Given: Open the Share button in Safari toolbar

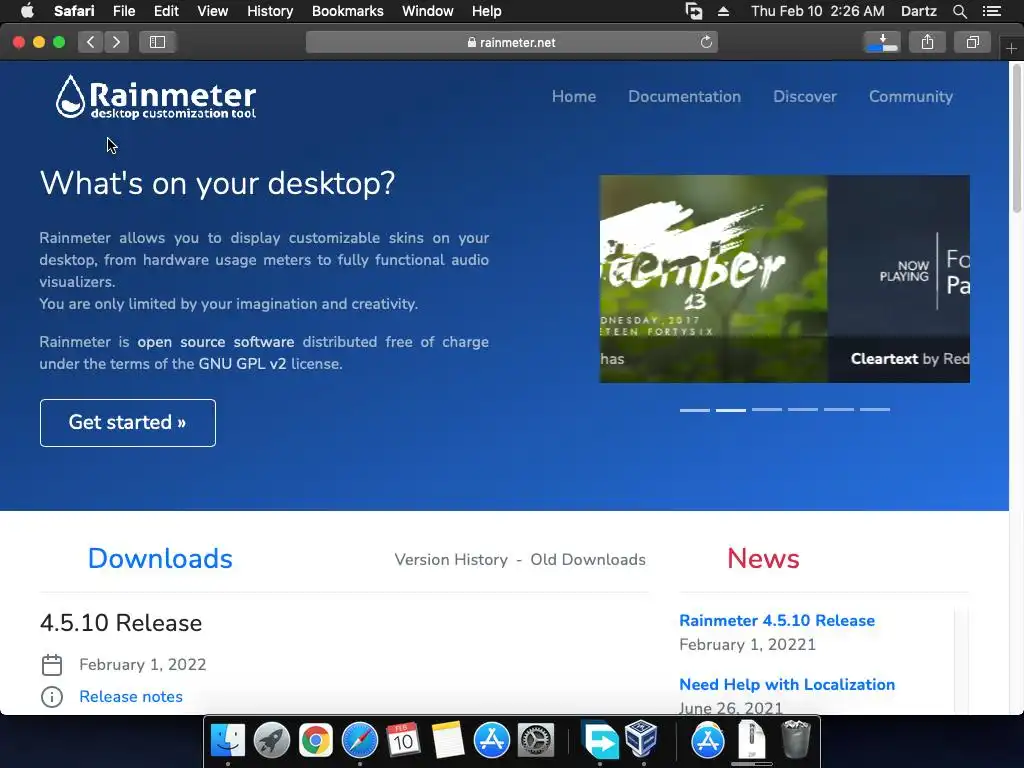Looking at the screenshot, I should pyautogui.click(x=927, y=42).
